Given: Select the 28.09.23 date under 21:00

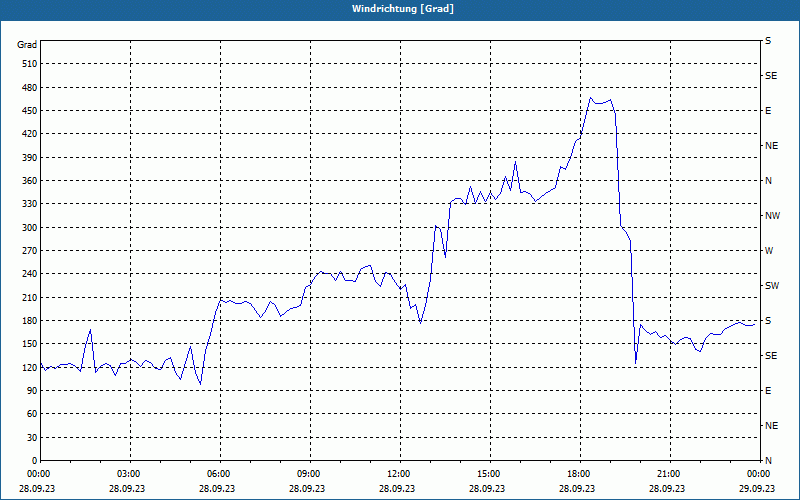Looking at the screenshot, I should pos(667,488).
